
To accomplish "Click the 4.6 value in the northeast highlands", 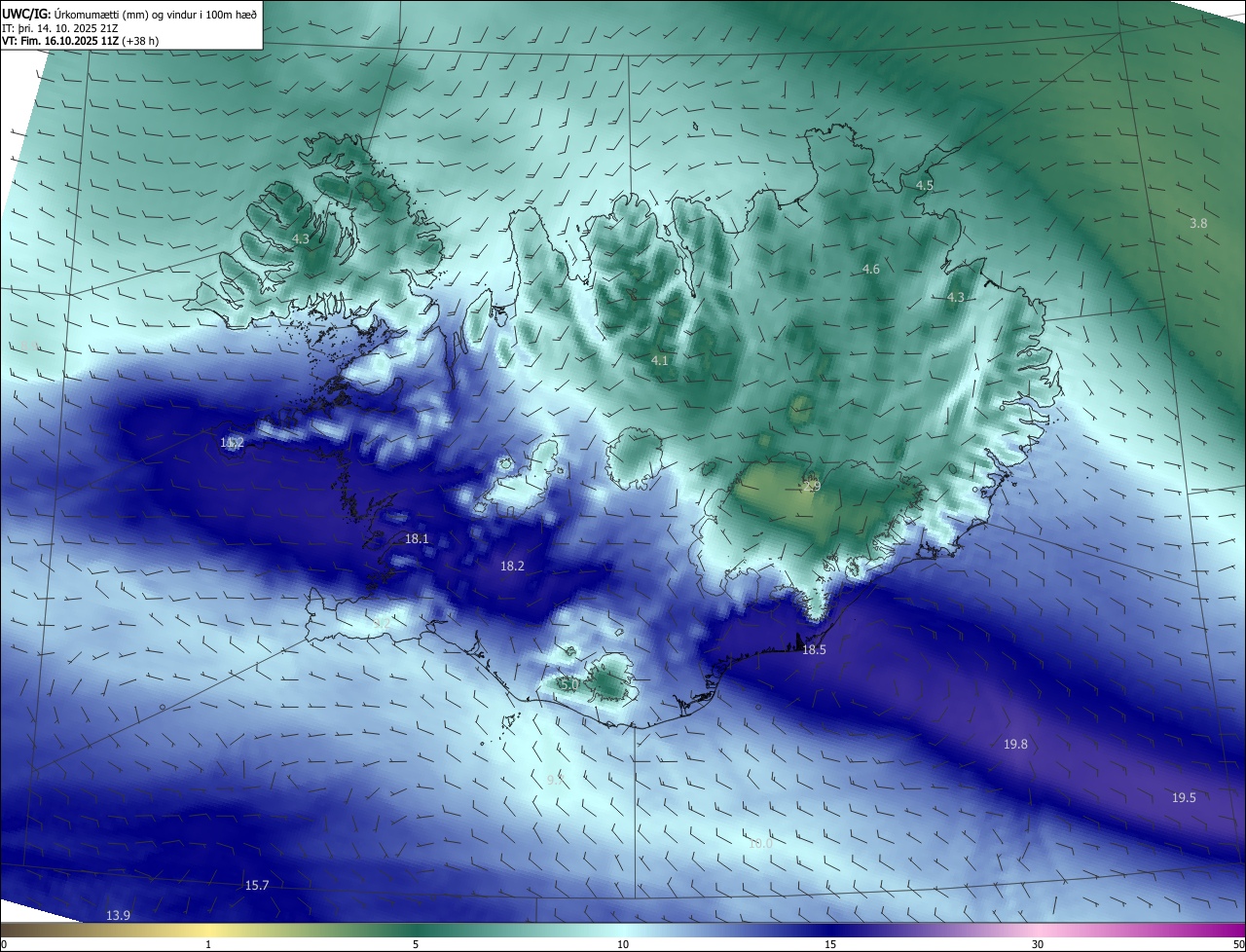I will pyautogui.click(x=871, y=269).
